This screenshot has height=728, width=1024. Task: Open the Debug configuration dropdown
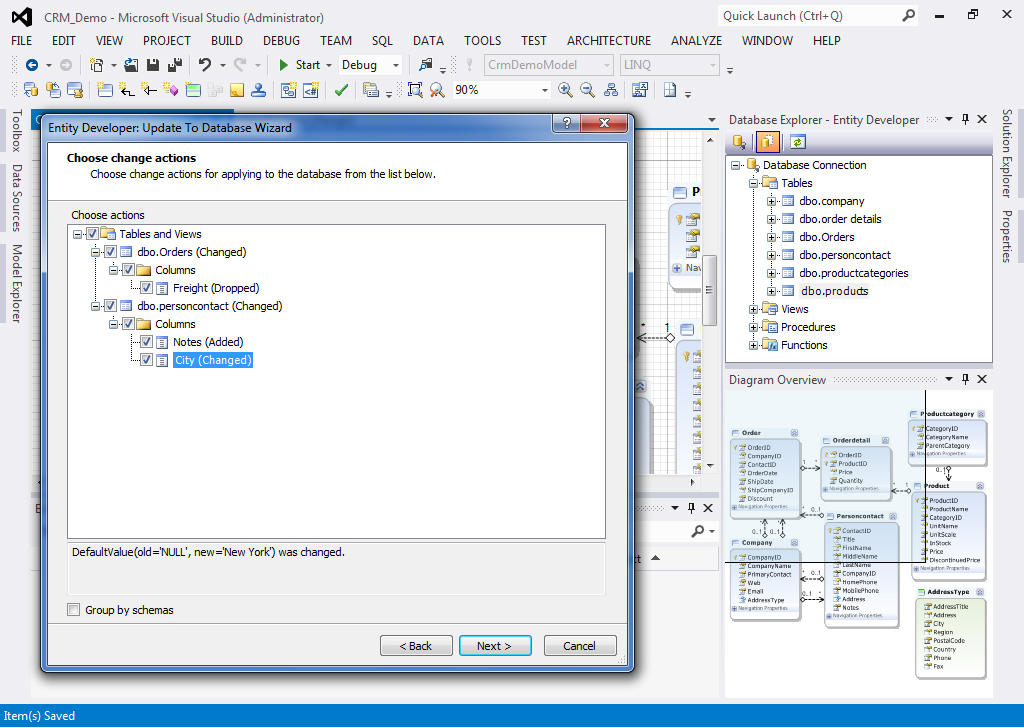370,65
